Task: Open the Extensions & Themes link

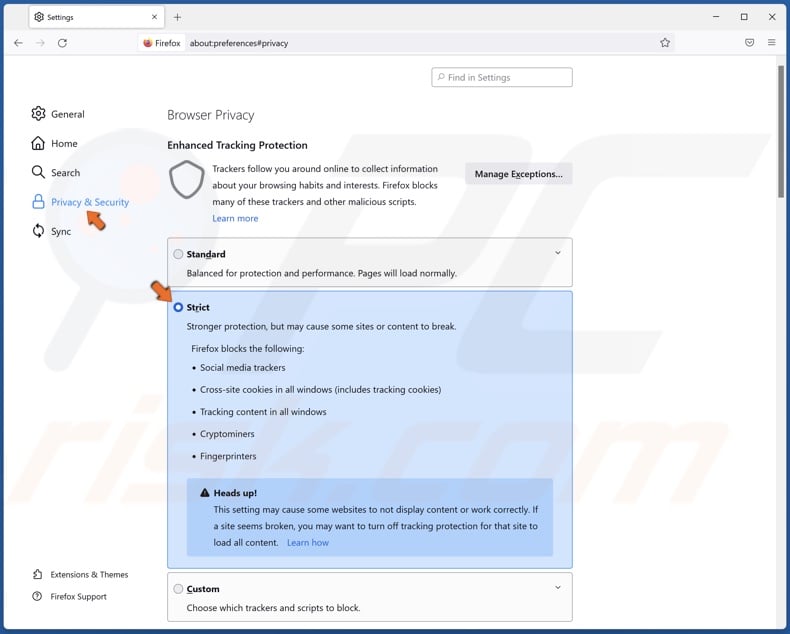Action: tap(89, 574)
